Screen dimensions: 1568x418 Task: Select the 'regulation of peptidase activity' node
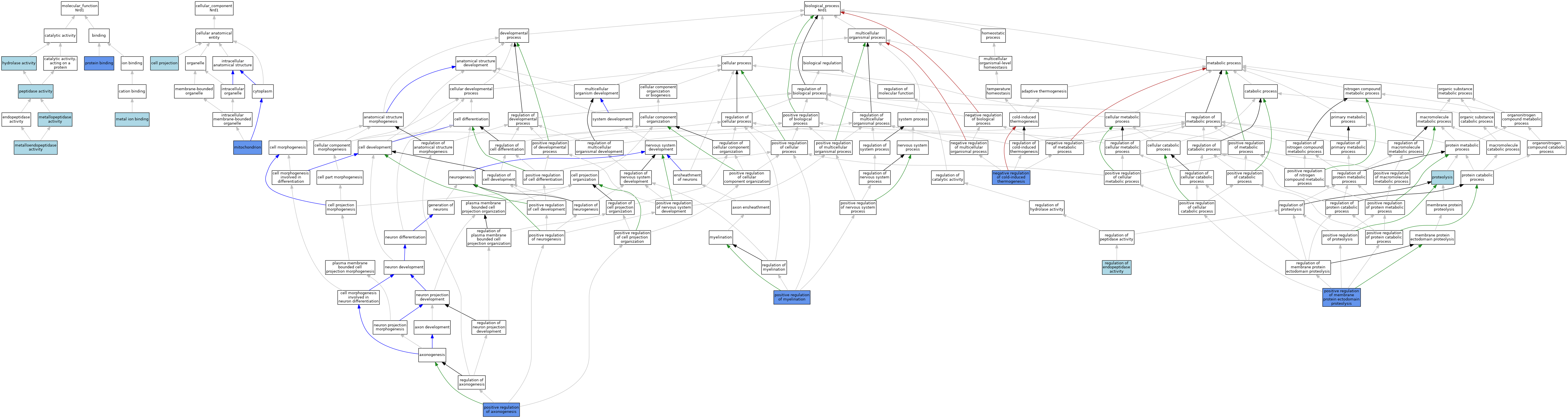(1116, 238)
